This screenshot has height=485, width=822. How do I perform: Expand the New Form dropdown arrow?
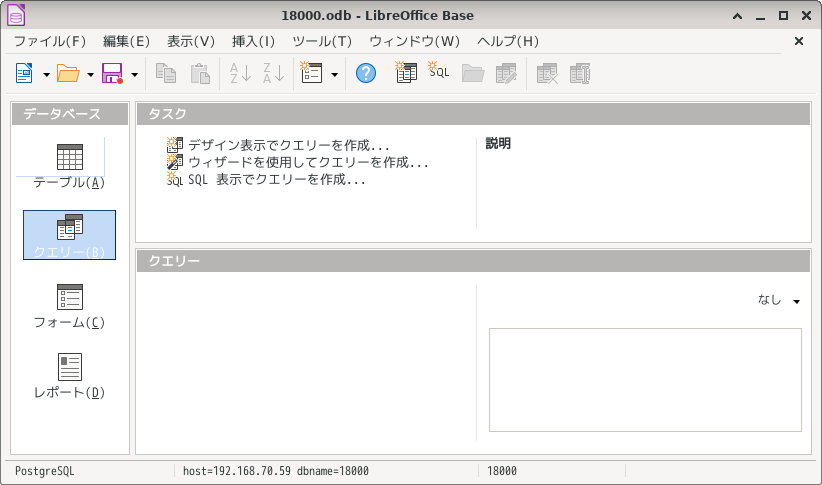[334, 74]
